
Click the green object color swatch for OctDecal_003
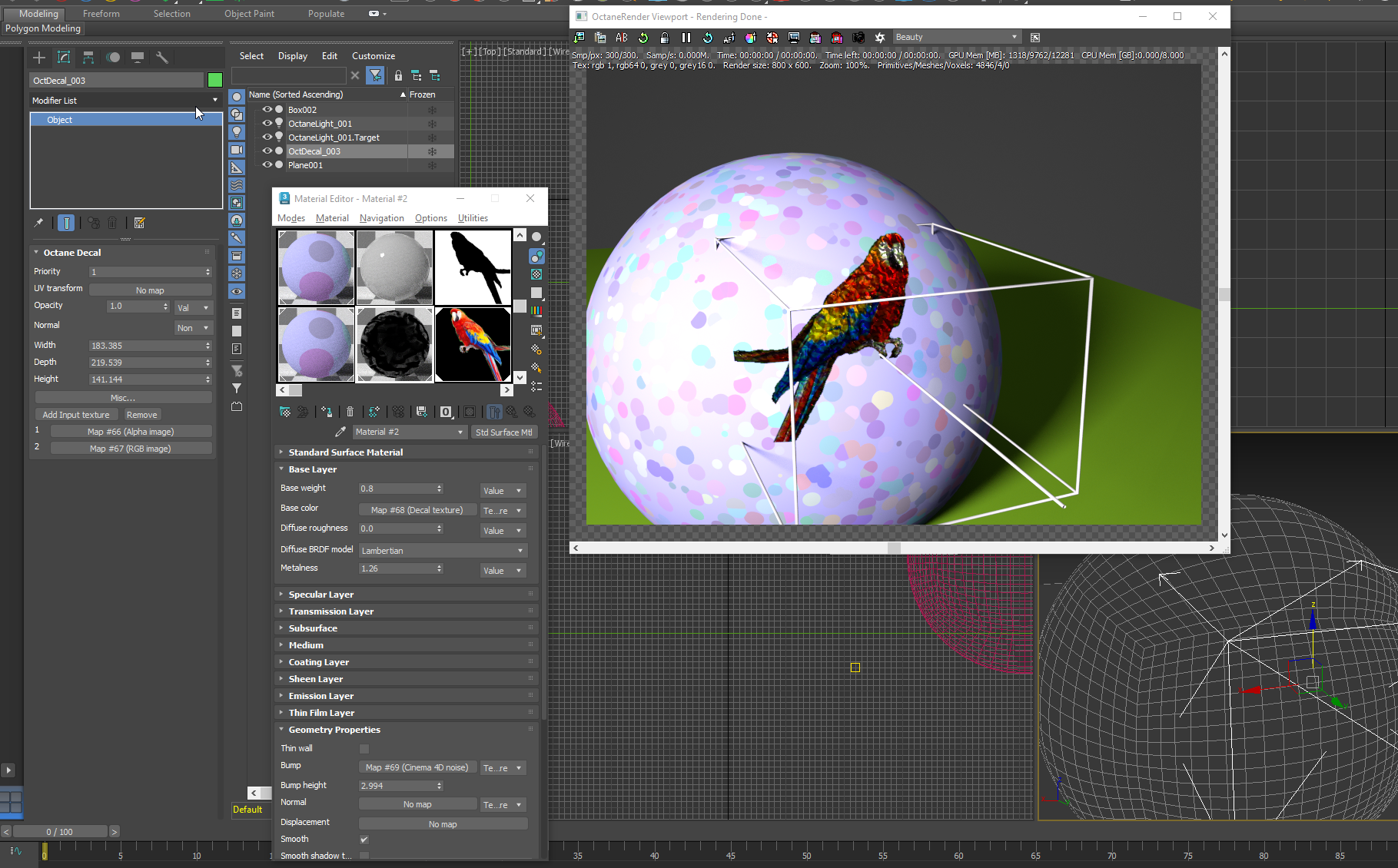click(x=215, y=81)
